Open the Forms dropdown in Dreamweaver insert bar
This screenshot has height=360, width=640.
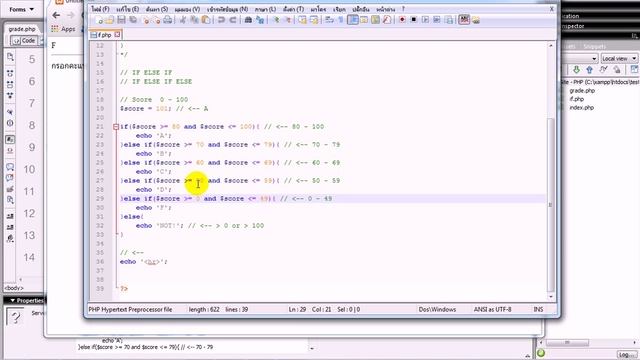pyautogui.click(x=21, y=9)
